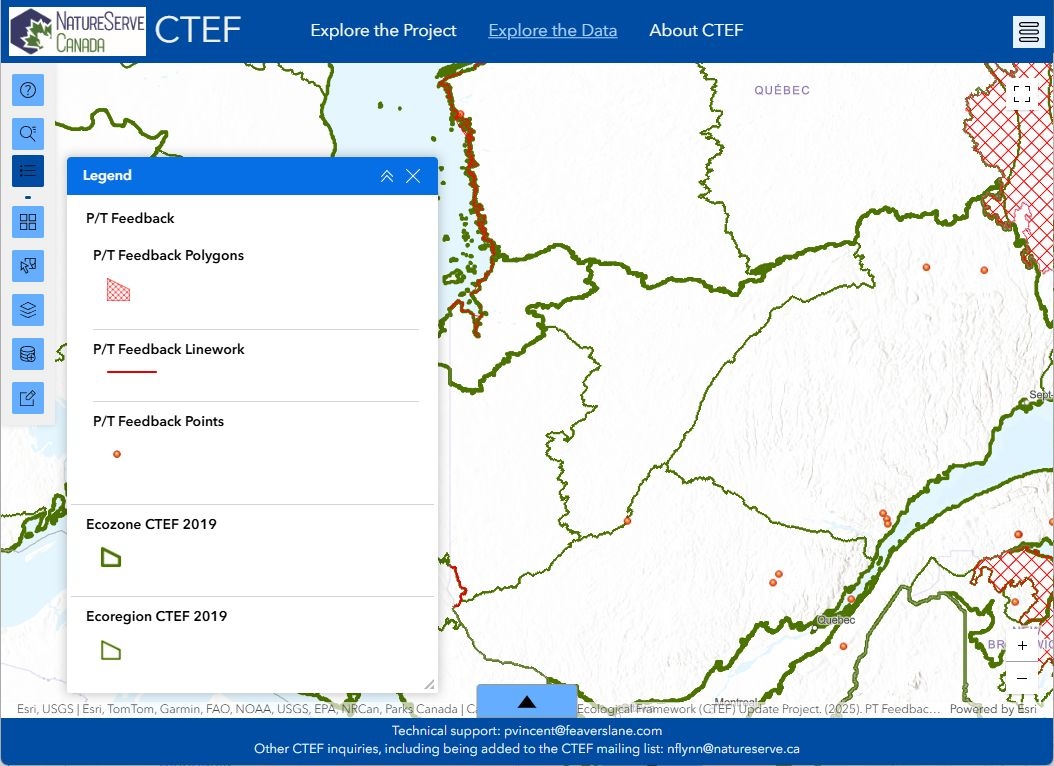Open the About CTEF page
This screenshot has width=1054, height=766.
(696, 31)
